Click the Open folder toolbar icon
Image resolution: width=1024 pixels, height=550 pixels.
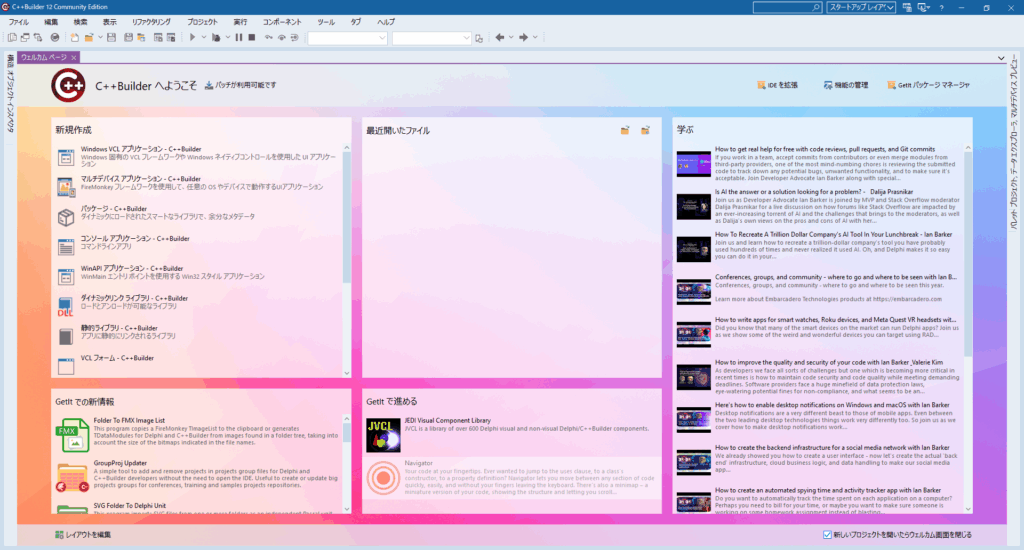coord(89,37)
